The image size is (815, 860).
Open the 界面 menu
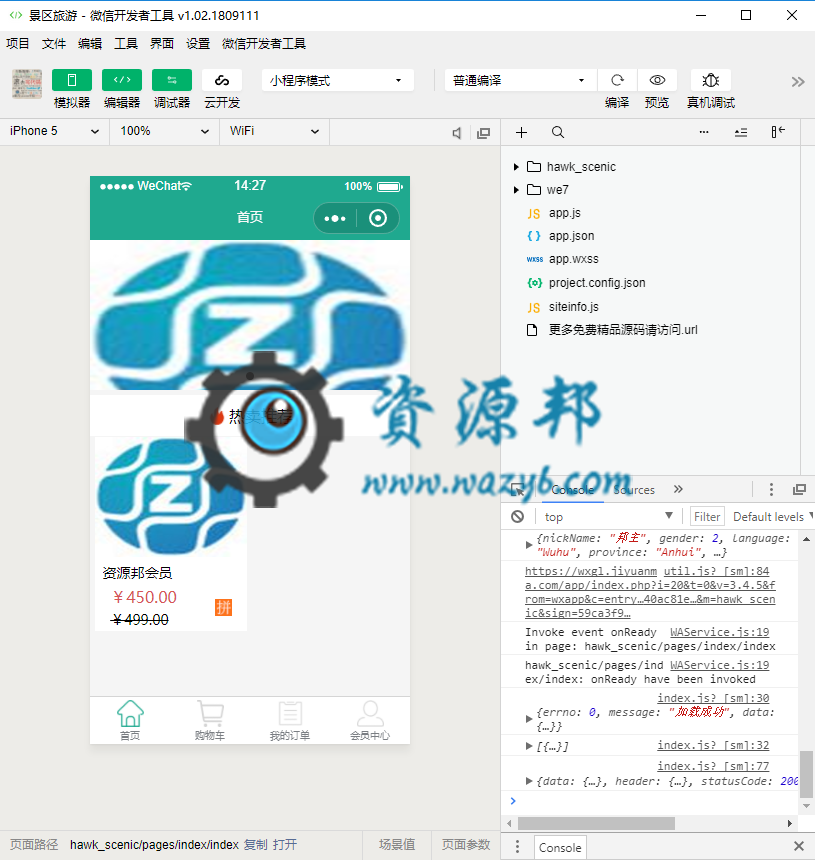tap(162, 43)
